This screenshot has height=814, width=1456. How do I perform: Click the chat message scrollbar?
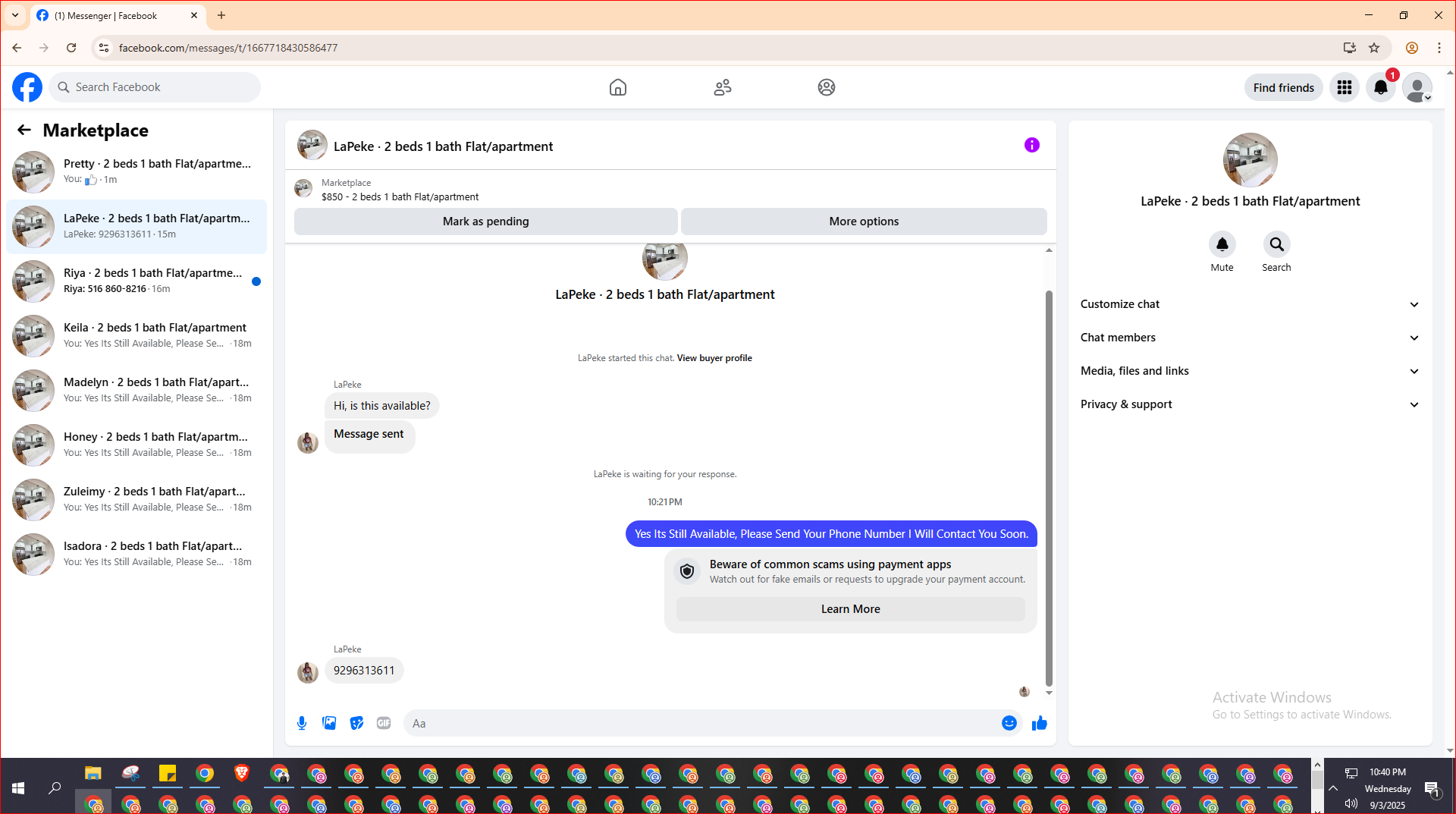(x=1049, y=489)
